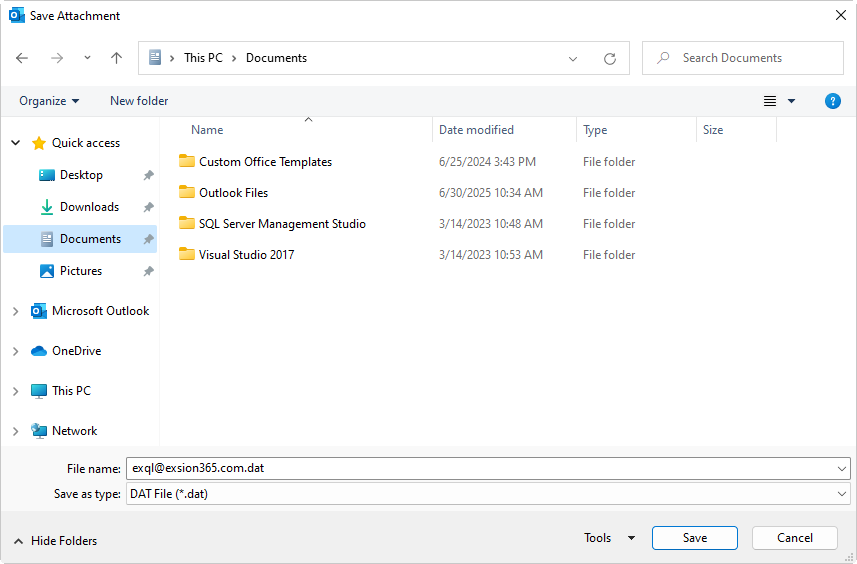Click the Save button
This screenshot has height=564, width=857.
pyautogui.click(x=695, y=538)
